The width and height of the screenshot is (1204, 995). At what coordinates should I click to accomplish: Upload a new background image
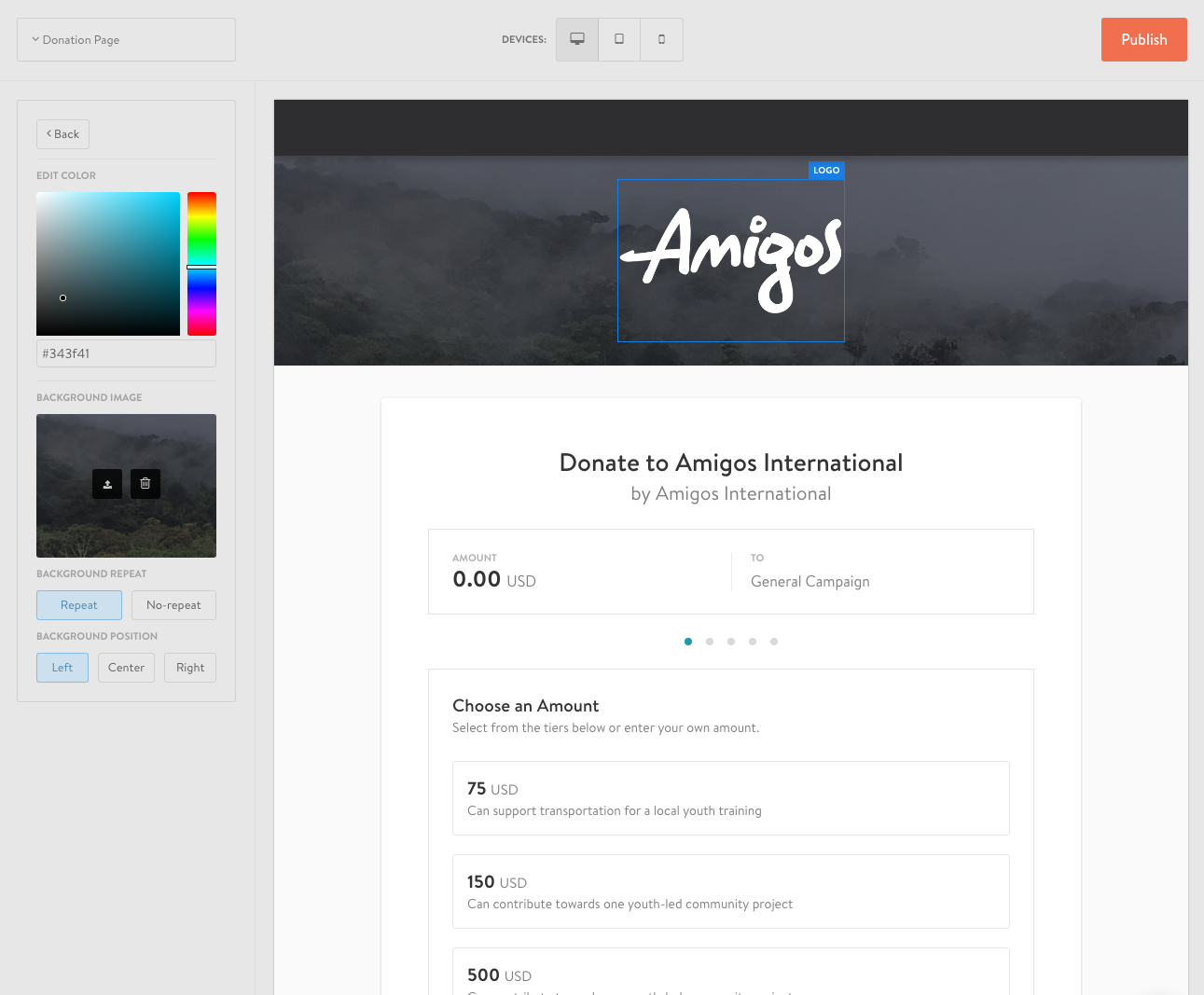tap(107, 483)
